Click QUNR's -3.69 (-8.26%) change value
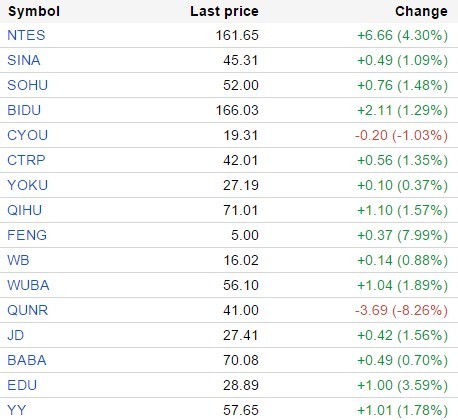The width and height of the screenshot is (458, 420). pyautogui.click(x=401, y=310)
